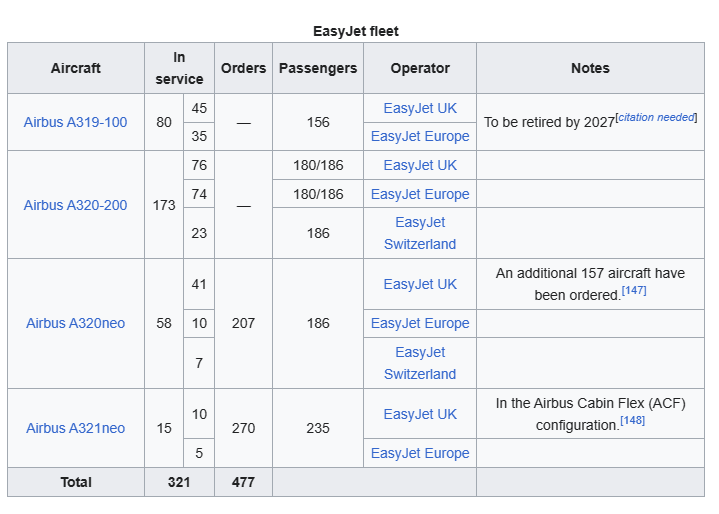719x514 pixels.
Task: Open reference 147 footnote link
Action: [x=634, y=290]
